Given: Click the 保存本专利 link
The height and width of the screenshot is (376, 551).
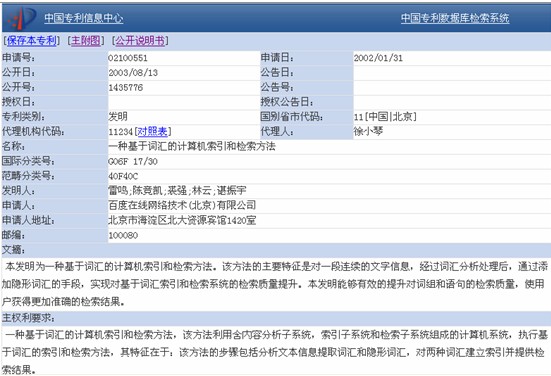Looking at the screenshot, I should (x=32, y=41).
